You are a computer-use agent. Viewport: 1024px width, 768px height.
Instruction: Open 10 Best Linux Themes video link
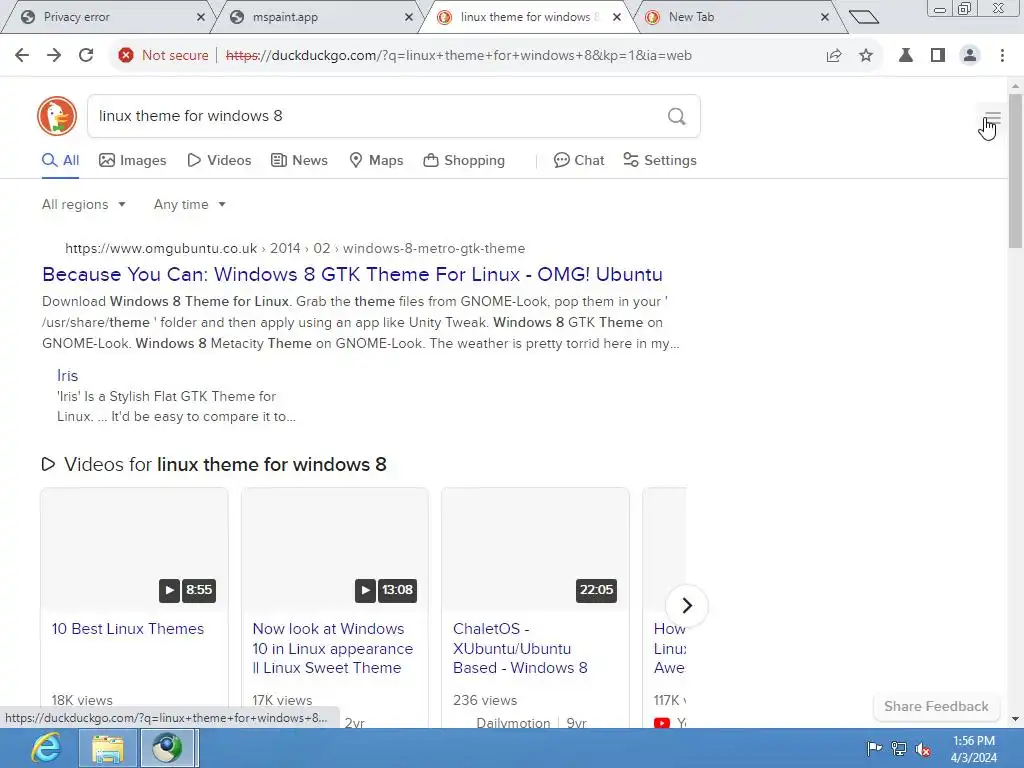128,629
